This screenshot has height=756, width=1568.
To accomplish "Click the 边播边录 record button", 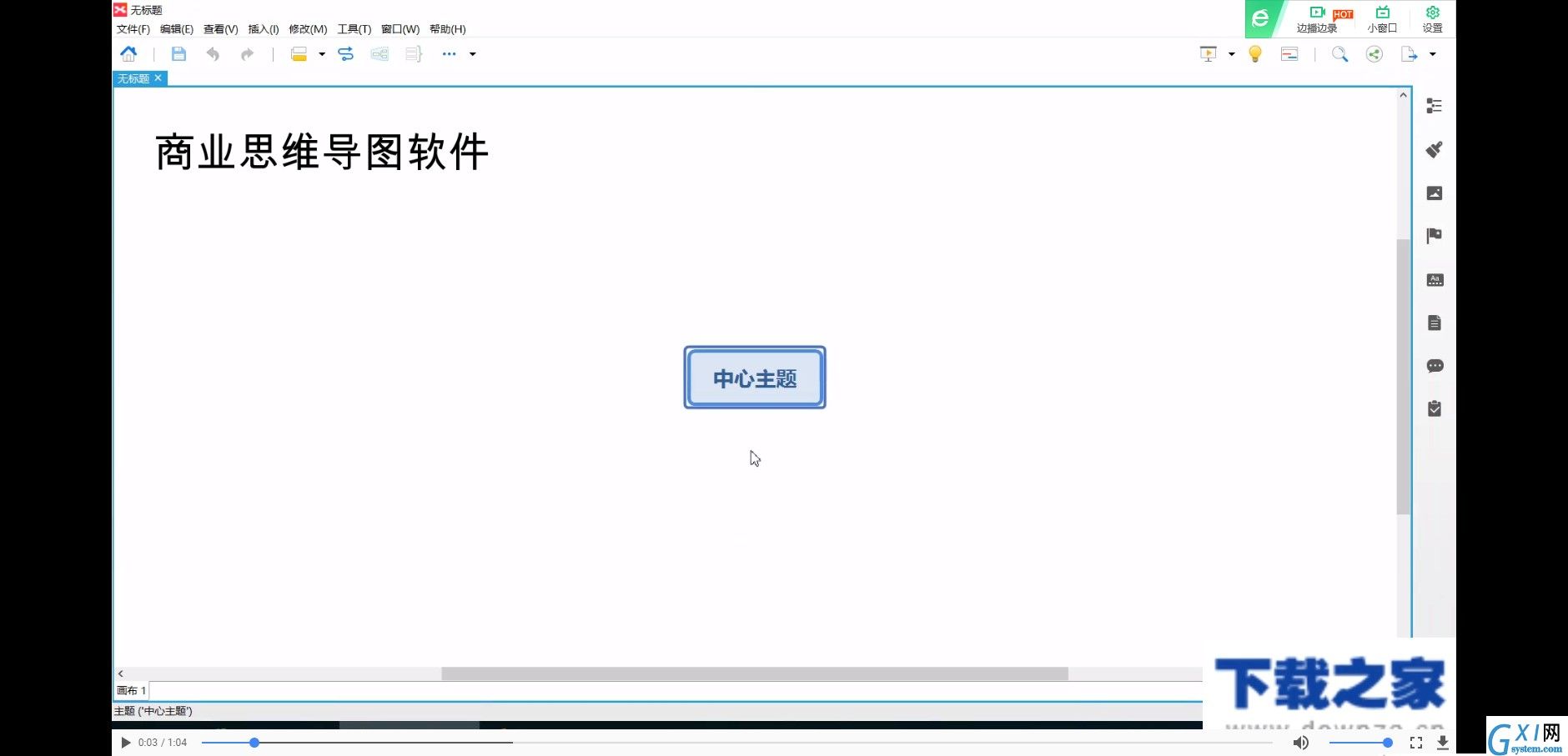I will 1317,19.
